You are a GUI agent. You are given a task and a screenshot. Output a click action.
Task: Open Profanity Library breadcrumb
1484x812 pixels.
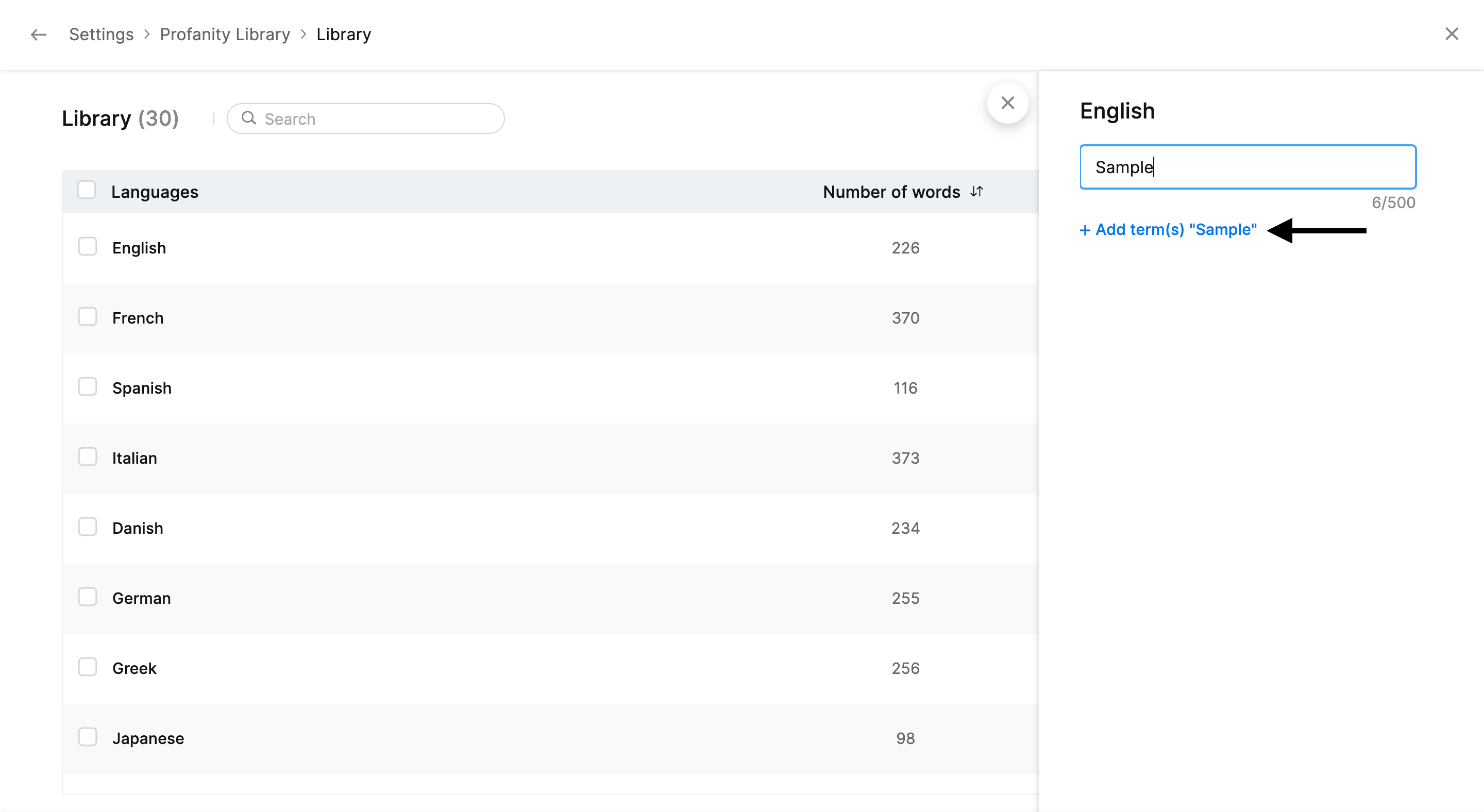(225, 35)
